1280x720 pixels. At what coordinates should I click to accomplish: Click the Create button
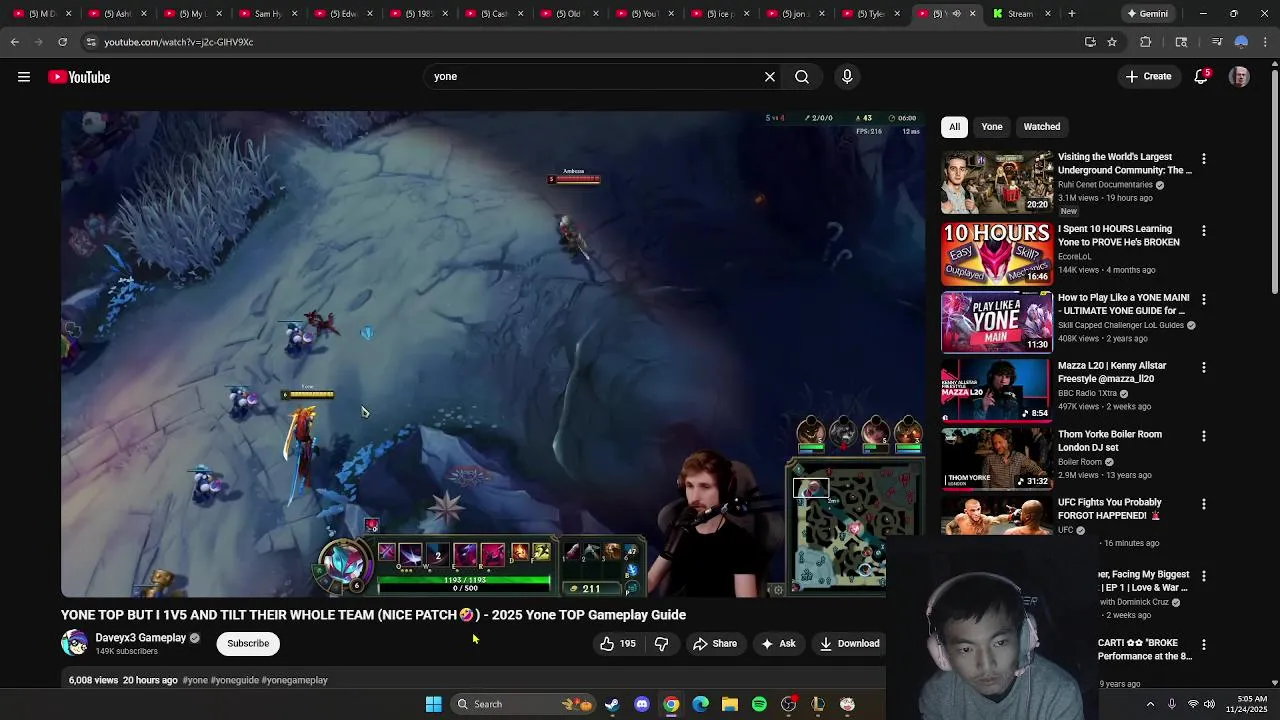(1148, 77)
